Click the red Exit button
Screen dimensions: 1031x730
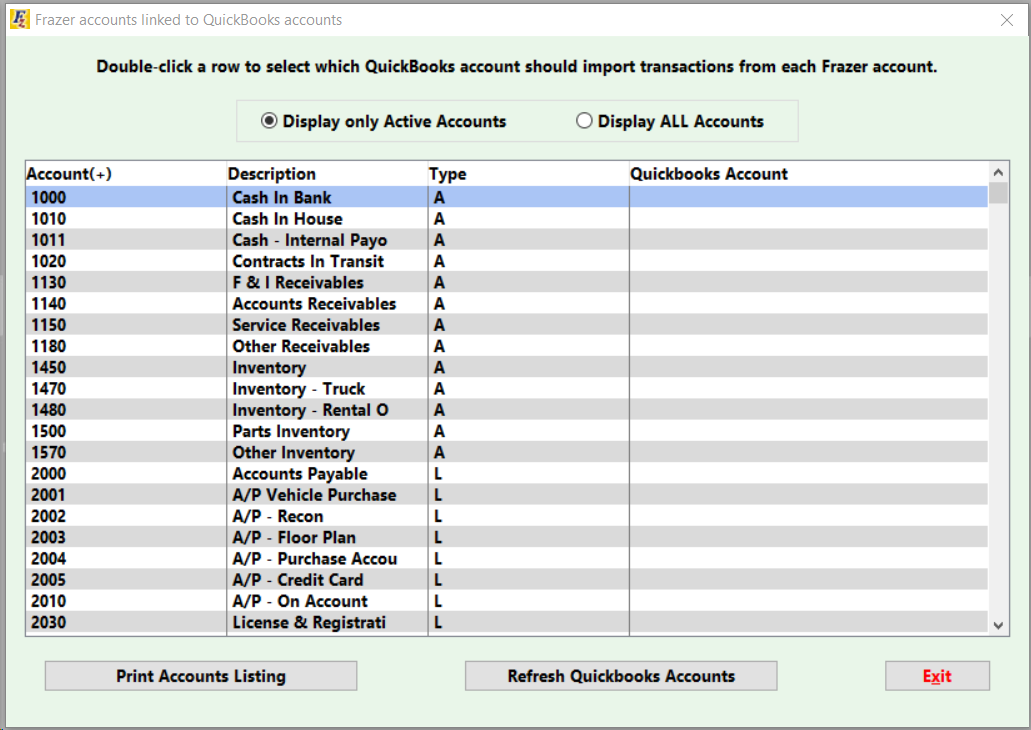937,676
